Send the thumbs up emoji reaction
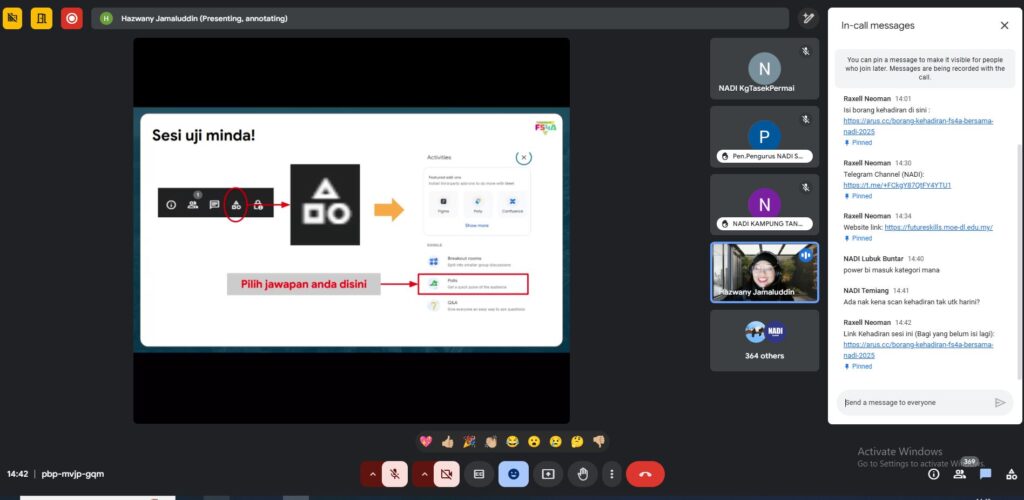 tap(447, 441)
